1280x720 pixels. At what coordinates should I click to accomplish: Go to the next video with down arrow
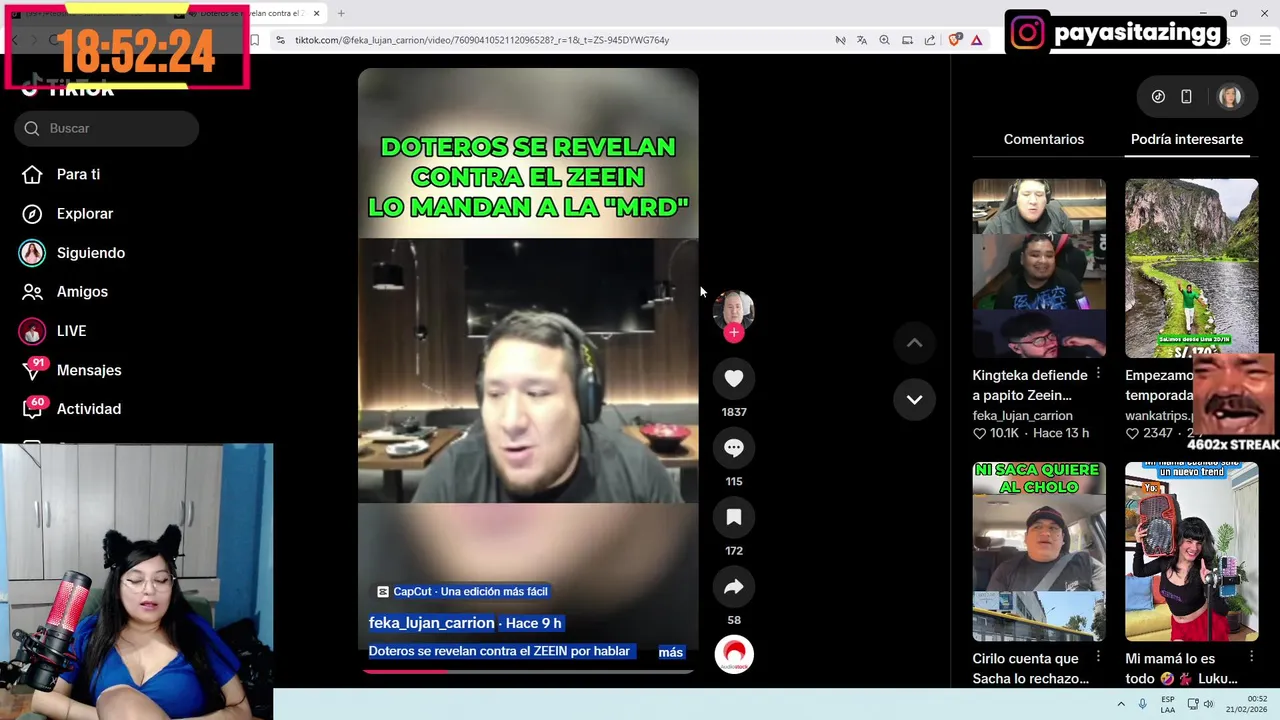point(914,399)
